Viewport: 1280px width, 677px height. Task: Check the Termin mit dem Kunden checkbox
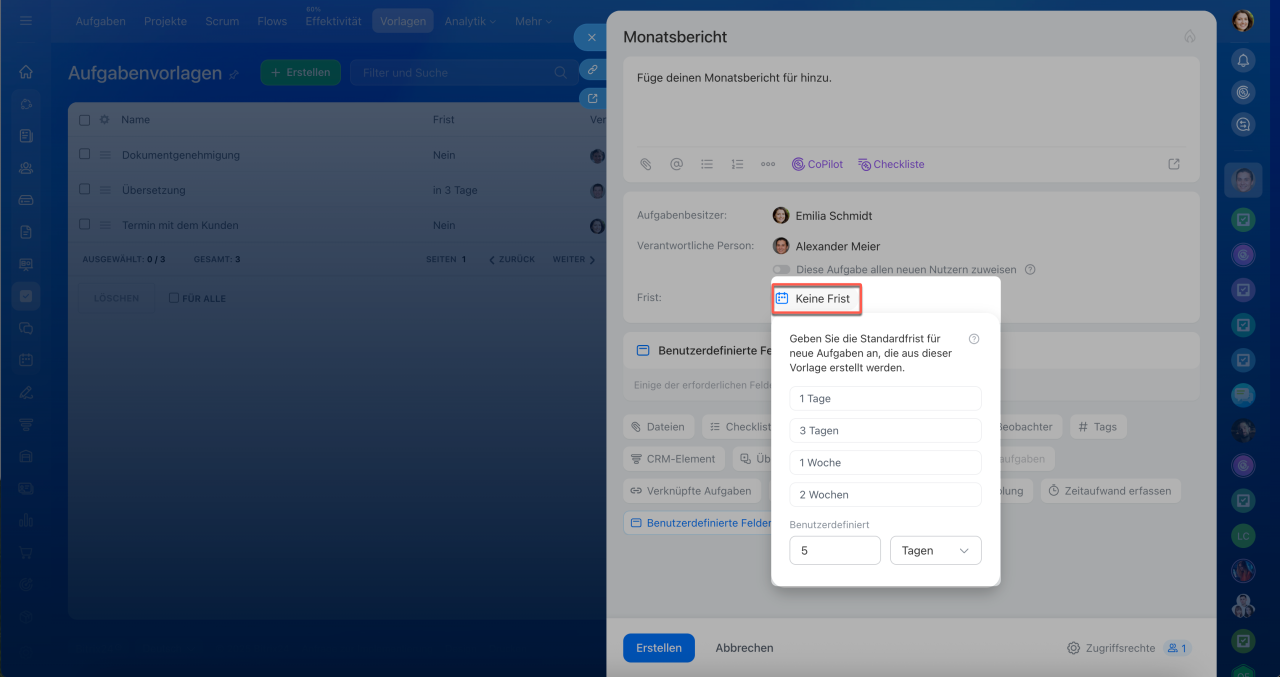85,225
